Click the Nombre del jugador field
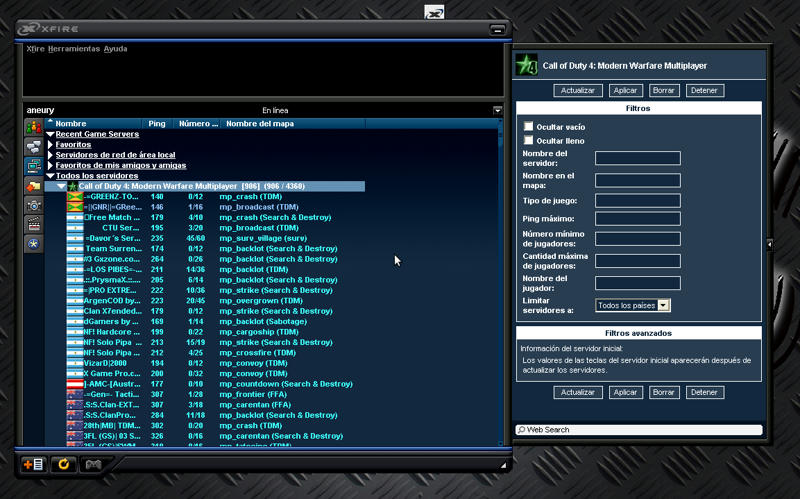The width and height of the screenshot is (800, 499). [638, 283]
